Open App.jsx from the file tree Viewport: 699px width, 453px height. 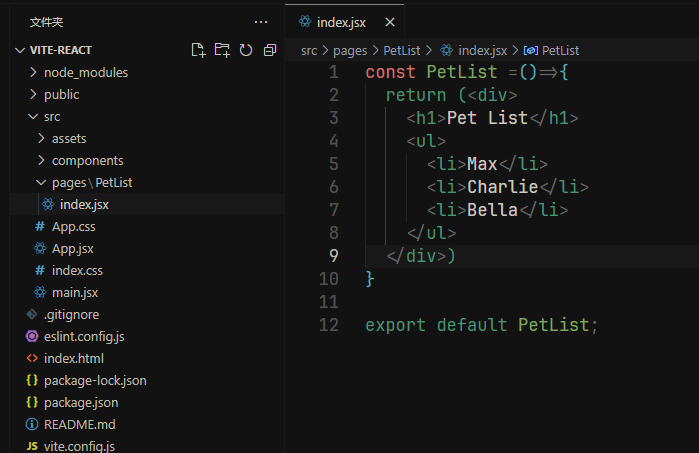click(x=72, y=248)
